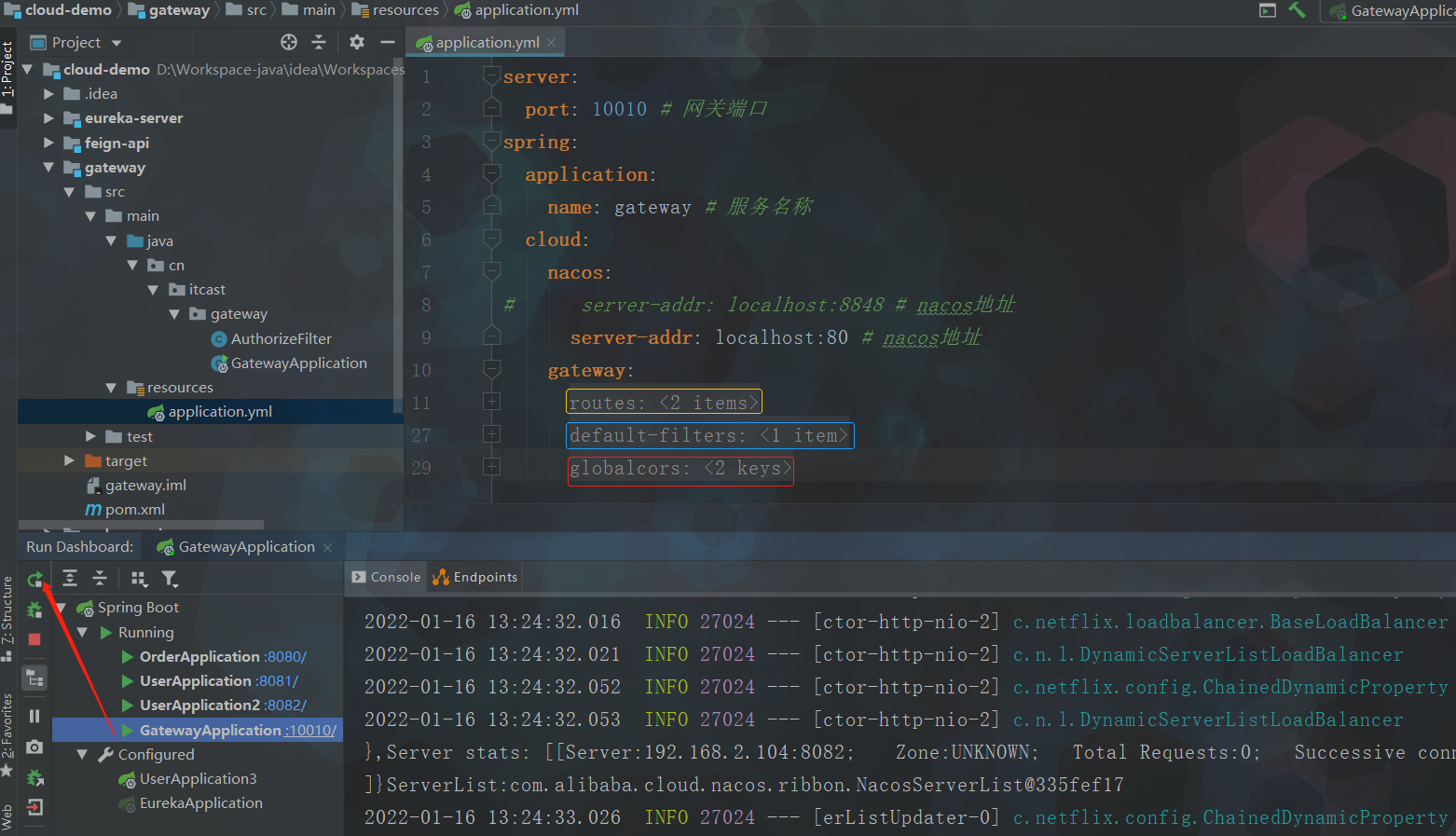Expand folded routes block on line 11
Screen dimensions: 1456x836
point(492,402)
